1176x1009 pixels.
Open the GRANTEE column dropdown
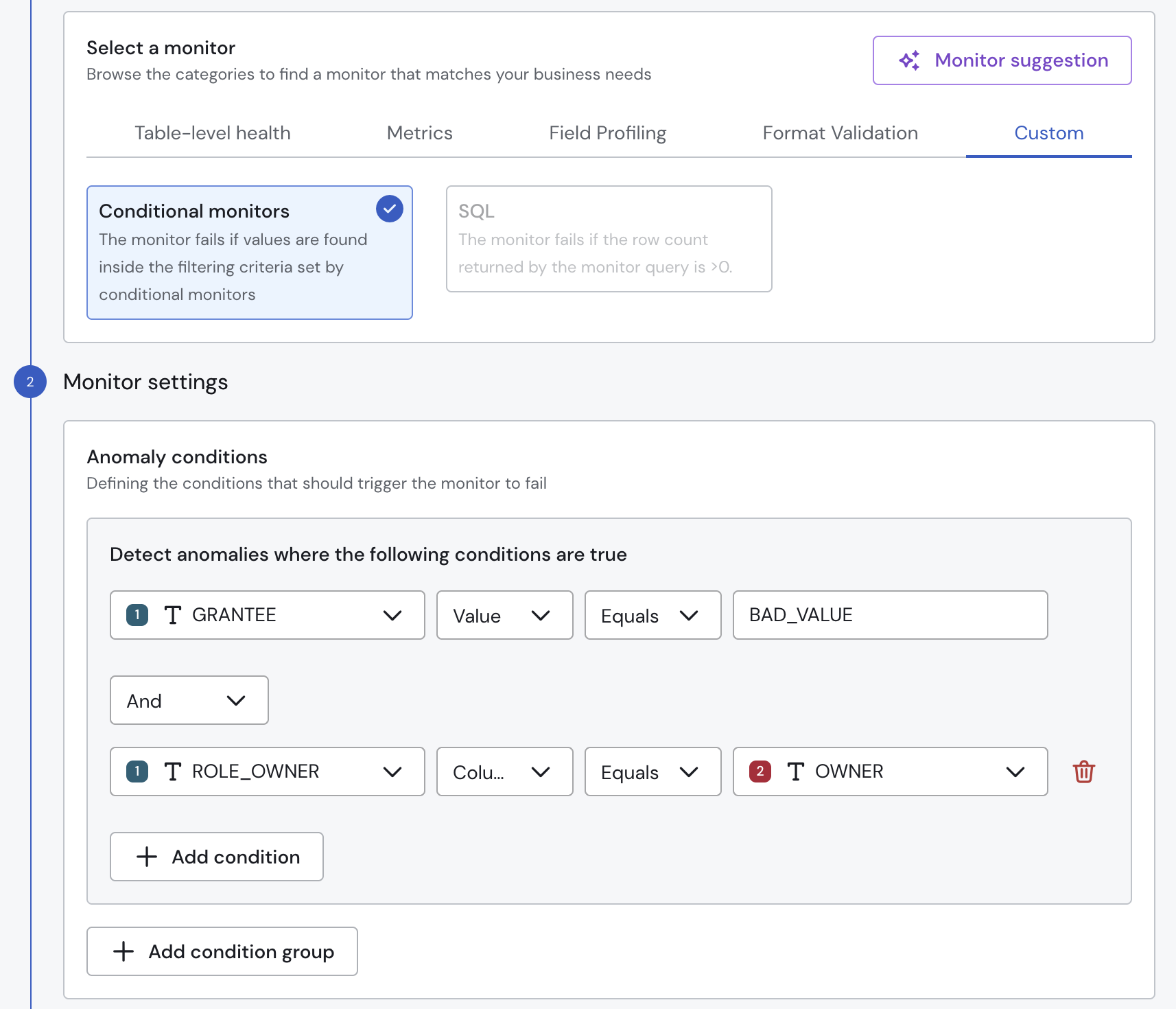267,615
